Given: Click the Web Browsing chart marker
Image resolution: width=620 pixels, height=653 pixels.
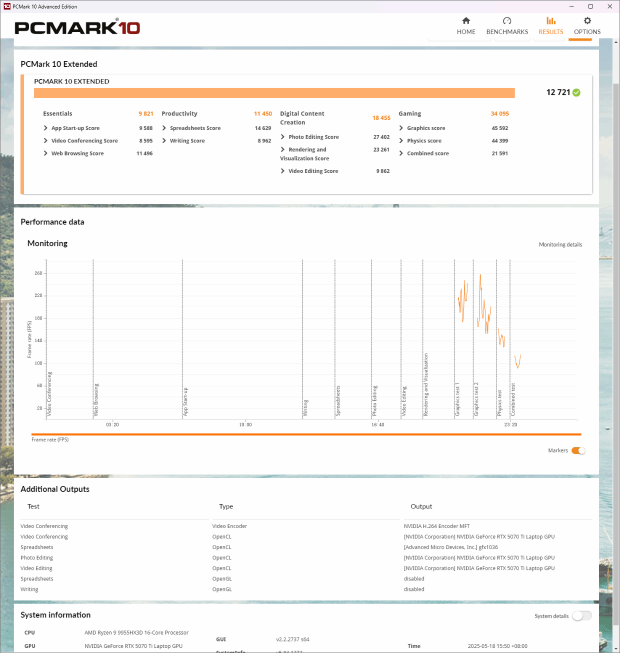Looking at the screenshot, I should pyautogui.click(x=96, y=400).
